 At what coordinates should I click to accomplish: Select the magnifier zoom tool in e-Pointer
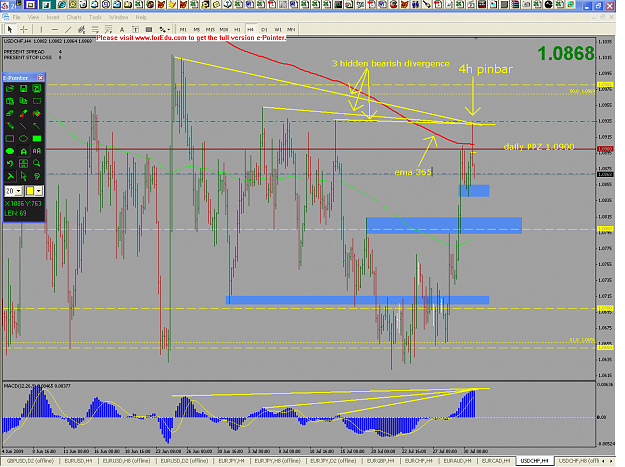click(x=37, y=163)
